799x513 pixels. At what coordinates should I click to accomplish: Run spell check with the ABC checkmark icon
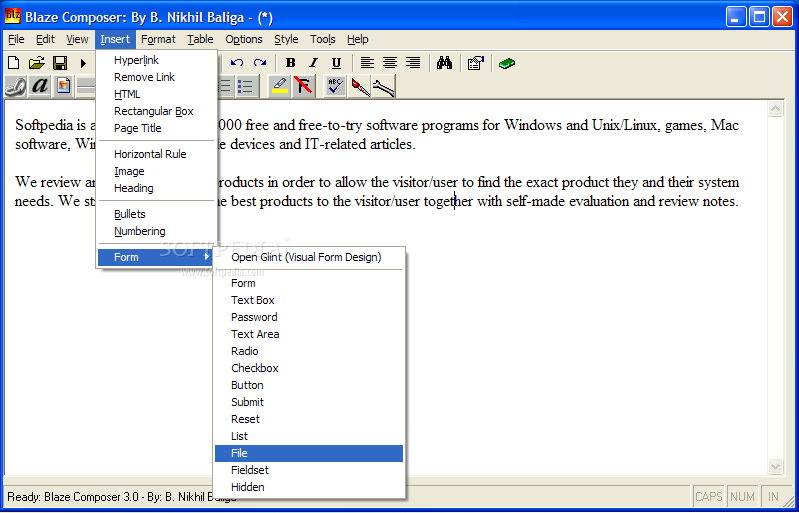335,86
